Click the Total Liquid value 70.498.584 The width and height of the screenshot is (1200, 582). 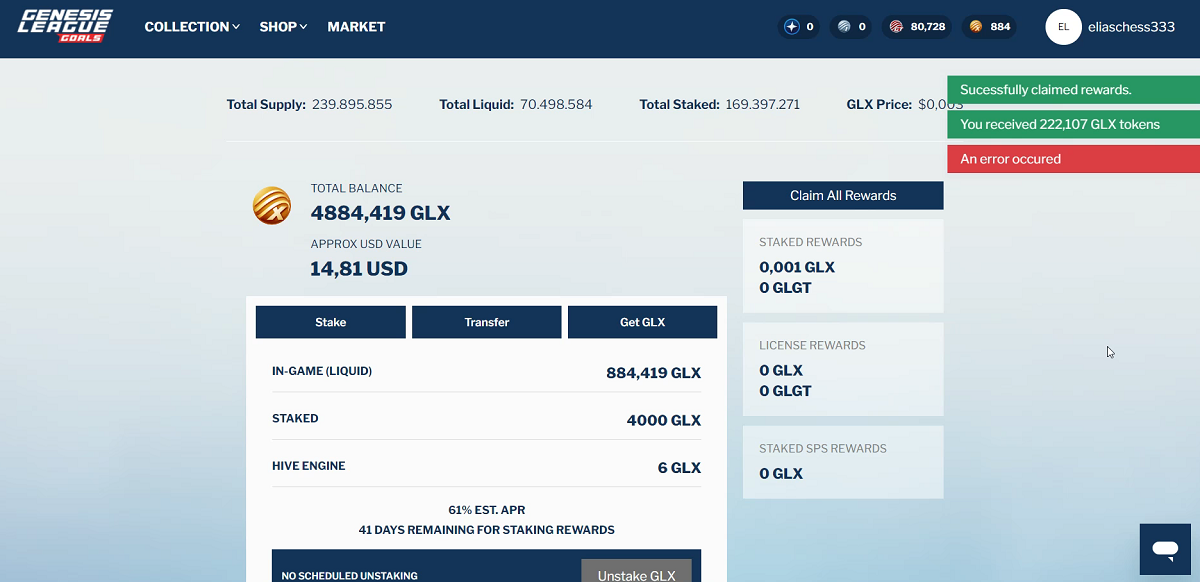556,104
